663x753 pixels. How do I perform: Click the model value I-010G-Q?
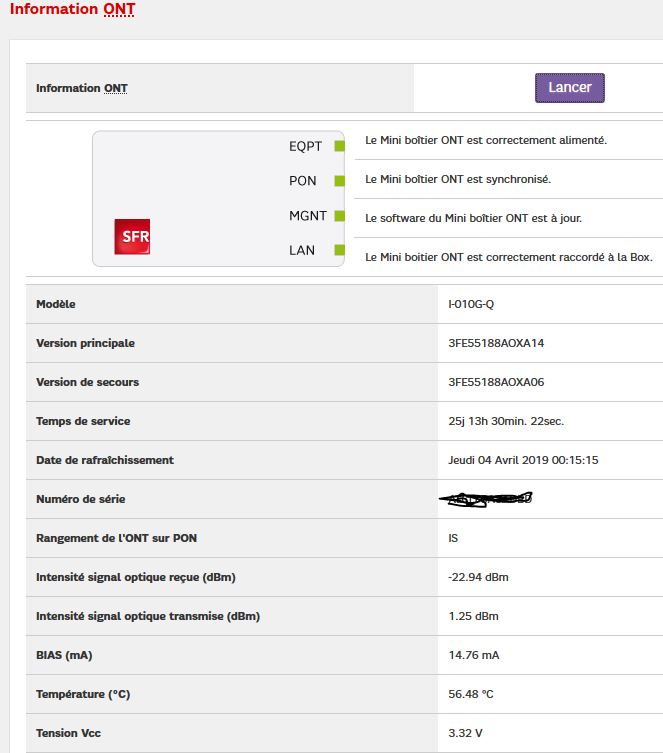471,304
